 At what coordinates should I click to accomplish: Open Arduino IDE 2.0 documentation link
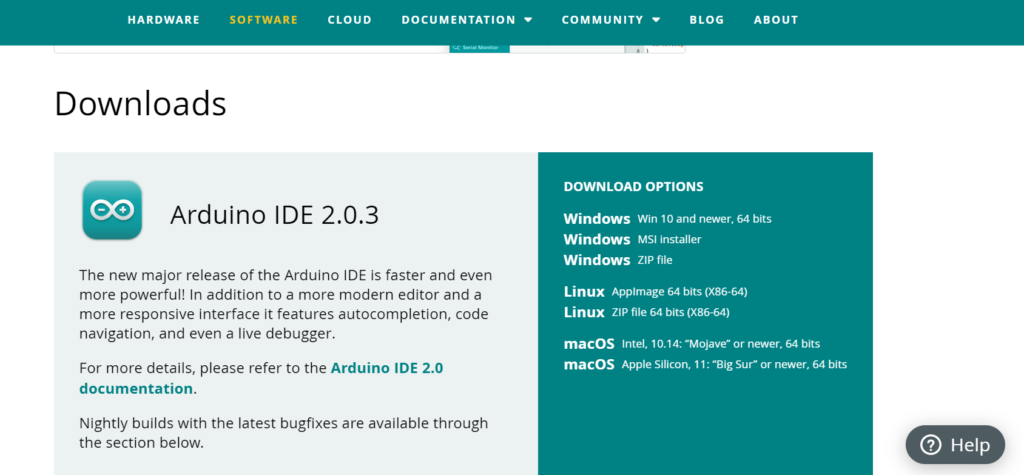coord(261,378)
